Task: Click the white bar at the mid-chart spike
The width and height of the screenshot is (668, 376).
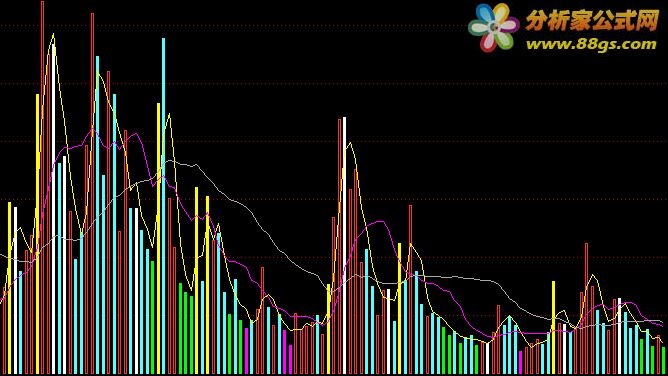Action: click(x=345, y=245)
